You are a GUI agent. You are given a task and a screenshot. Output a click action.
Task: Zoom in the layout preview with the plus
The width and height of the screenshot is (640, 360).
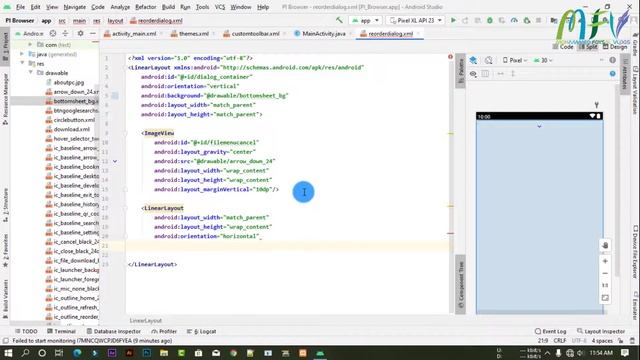click(605, 261)
